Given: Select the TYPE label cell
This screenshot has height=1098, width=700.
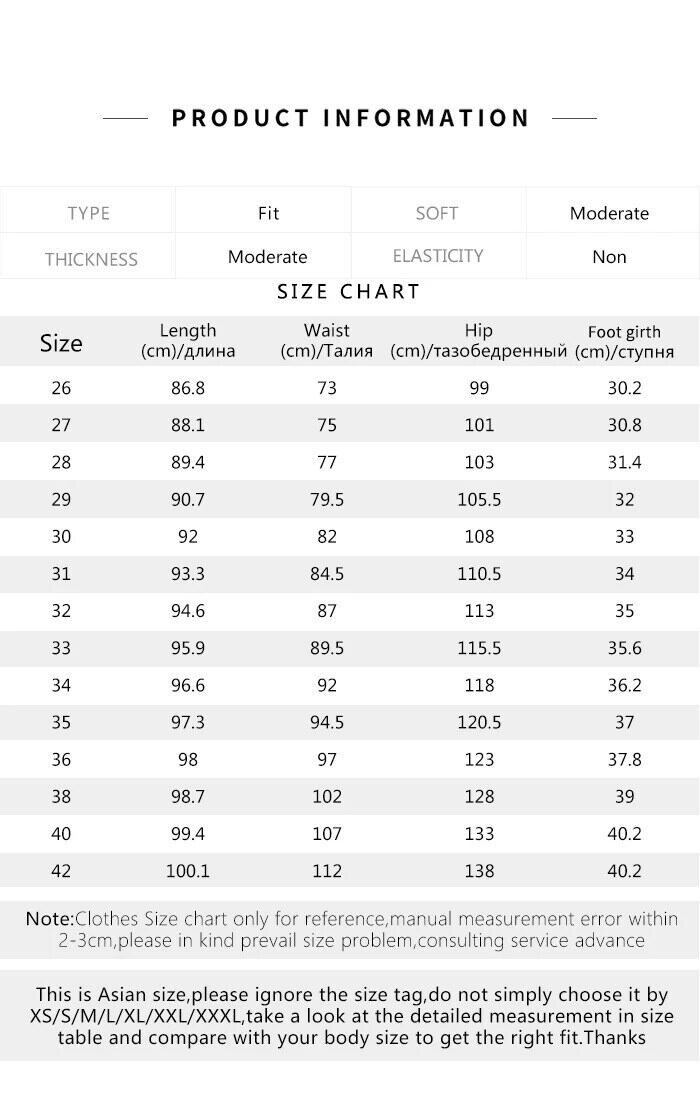Looking at the screenshot, I should (89, 213).
